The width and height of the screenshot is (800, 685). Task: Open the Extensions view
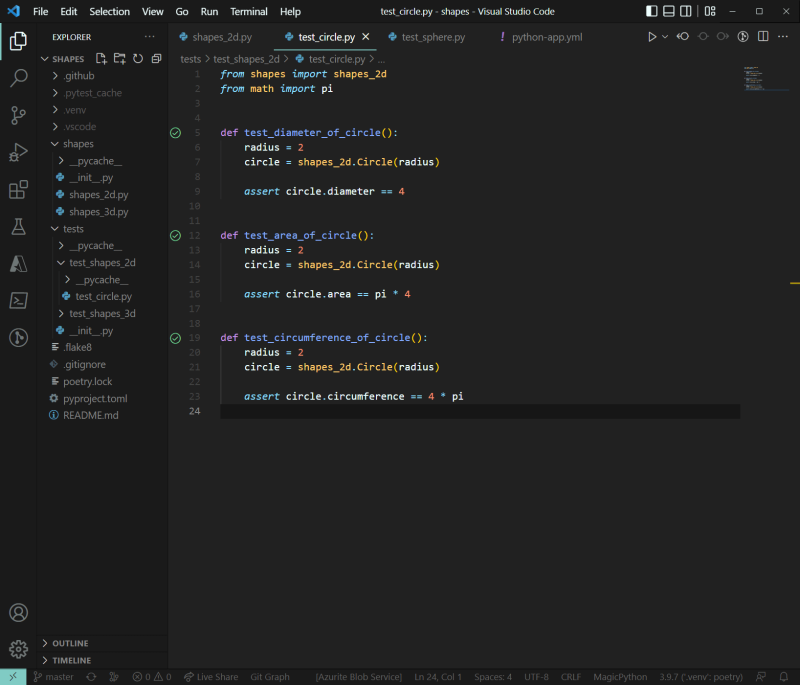18,190
